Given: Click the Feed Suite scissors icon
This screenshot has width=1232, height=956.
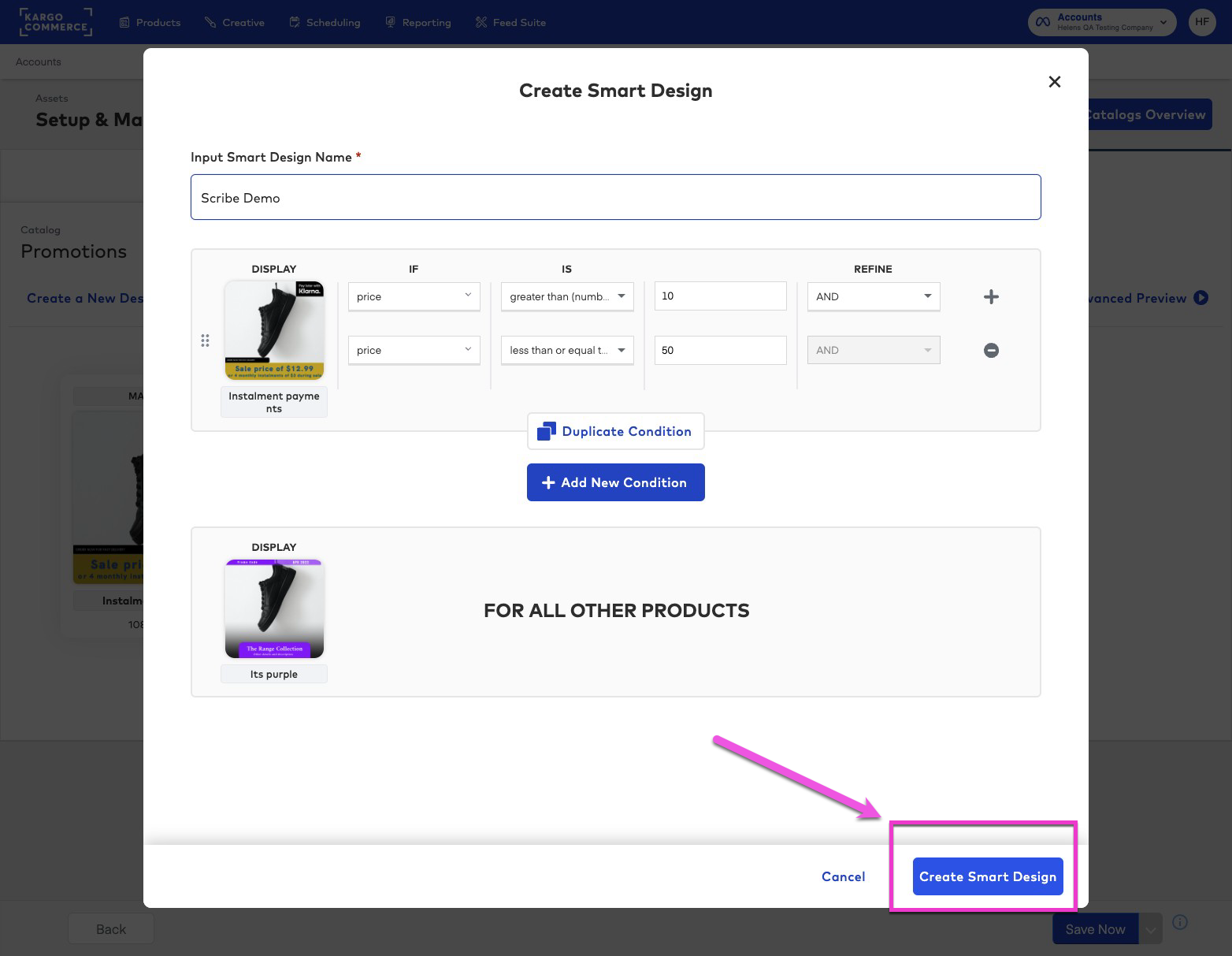Looking at the screenshot, I should pos(481,22).
